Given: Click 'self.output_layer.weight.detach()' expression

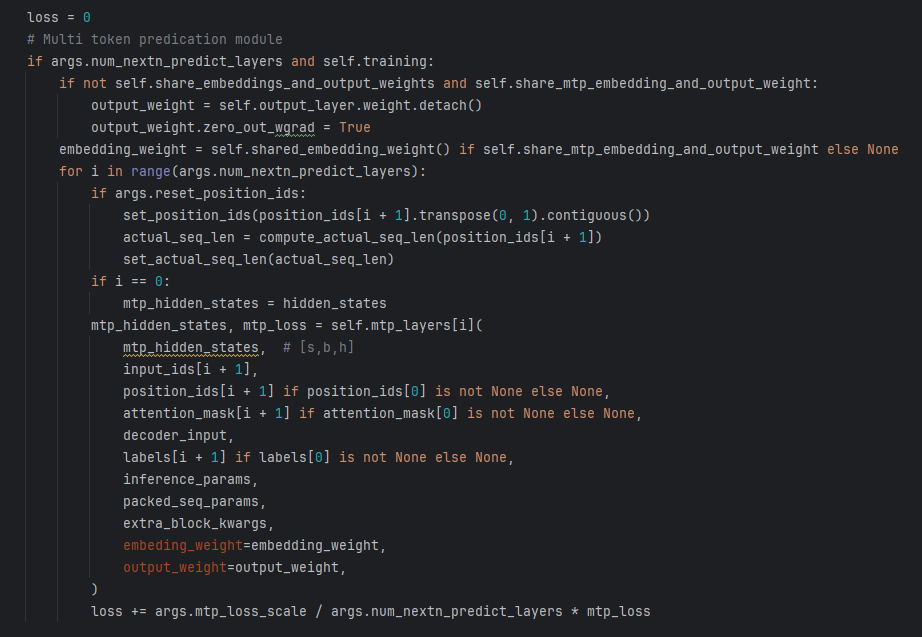Looking at the screenshot, I should (x=350, y=105).
